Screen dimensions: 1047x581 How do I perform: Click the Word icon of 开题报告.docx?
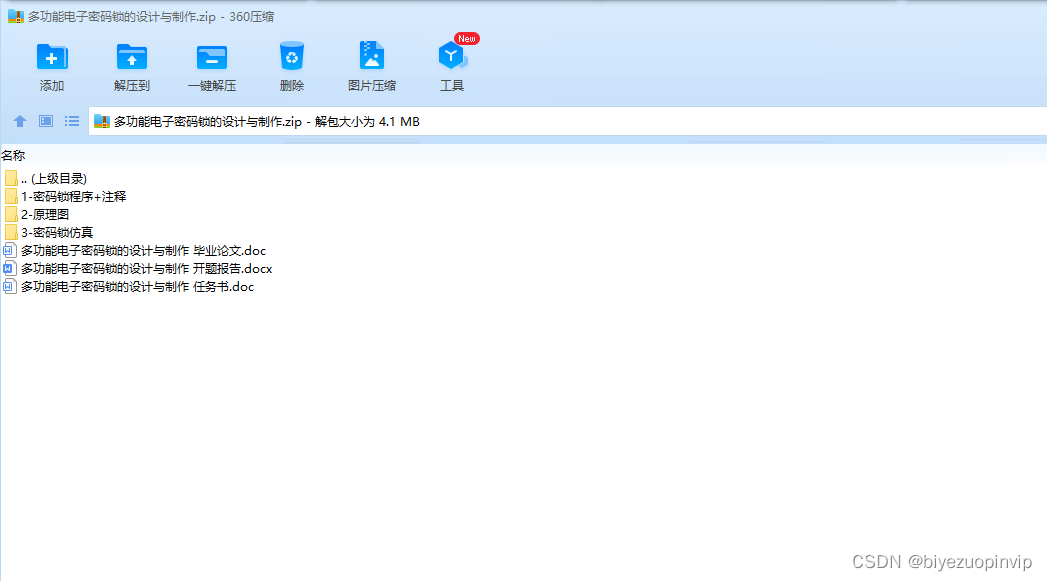click(9, 268)
